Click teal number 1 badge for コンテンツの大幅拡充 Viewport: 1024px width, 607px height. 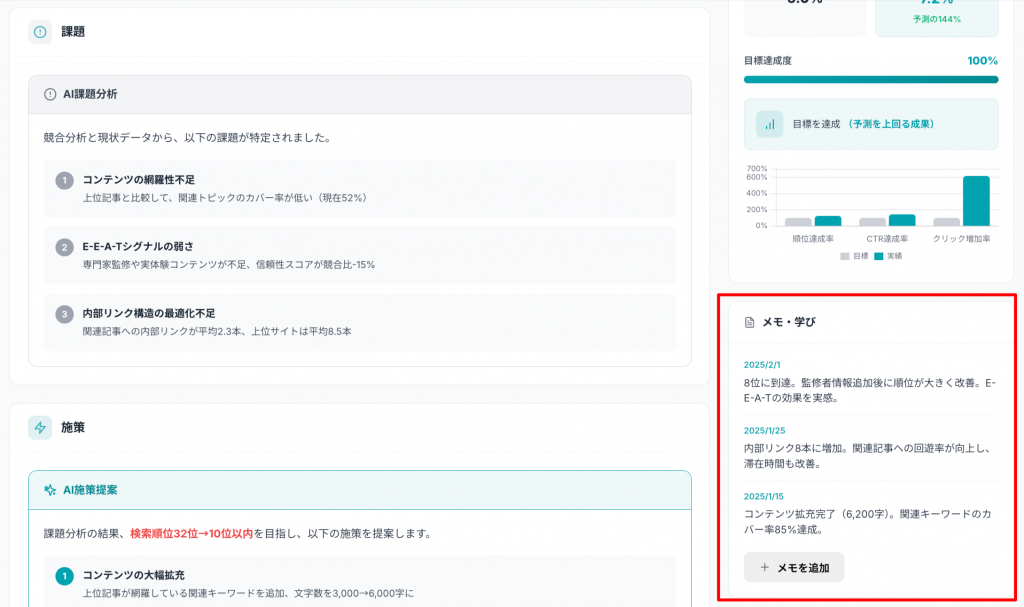click(x=65, y=576)
